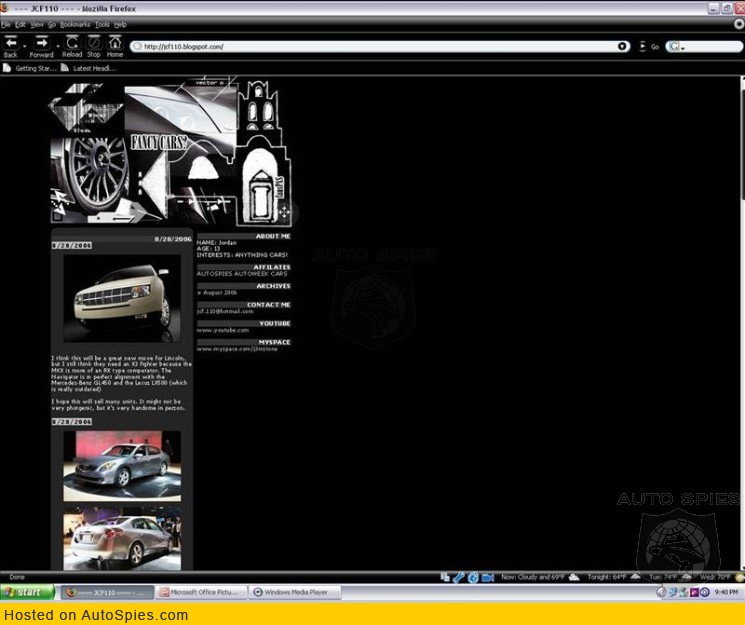This screenshot has width=745, height=625.
Task: Go to the Home page icon
Action: click(115, 43)
